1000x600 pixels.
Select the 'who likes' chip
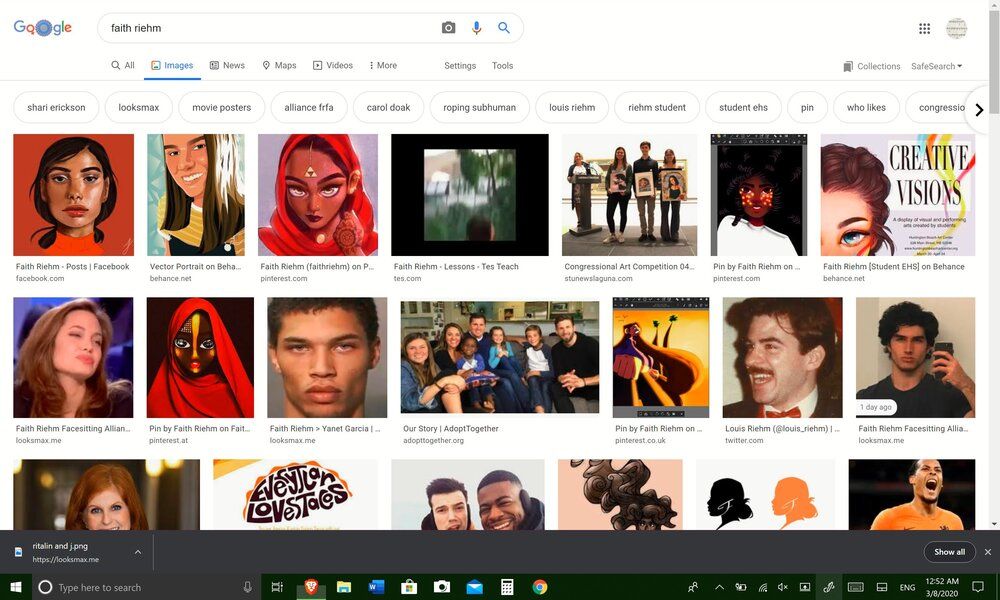[x=866, y=108]
